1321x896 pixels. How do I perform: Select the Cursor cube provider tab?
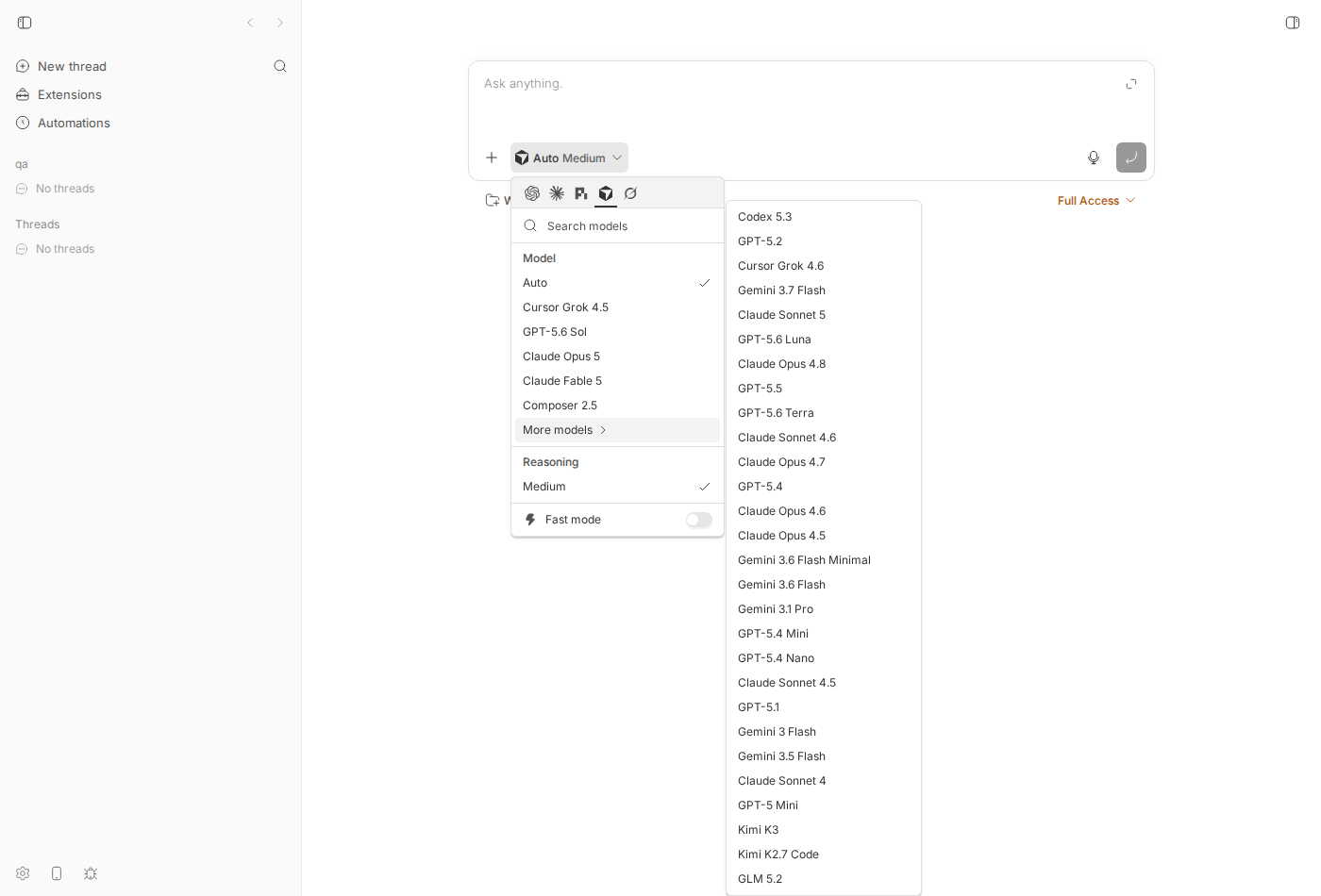point(606,193)
